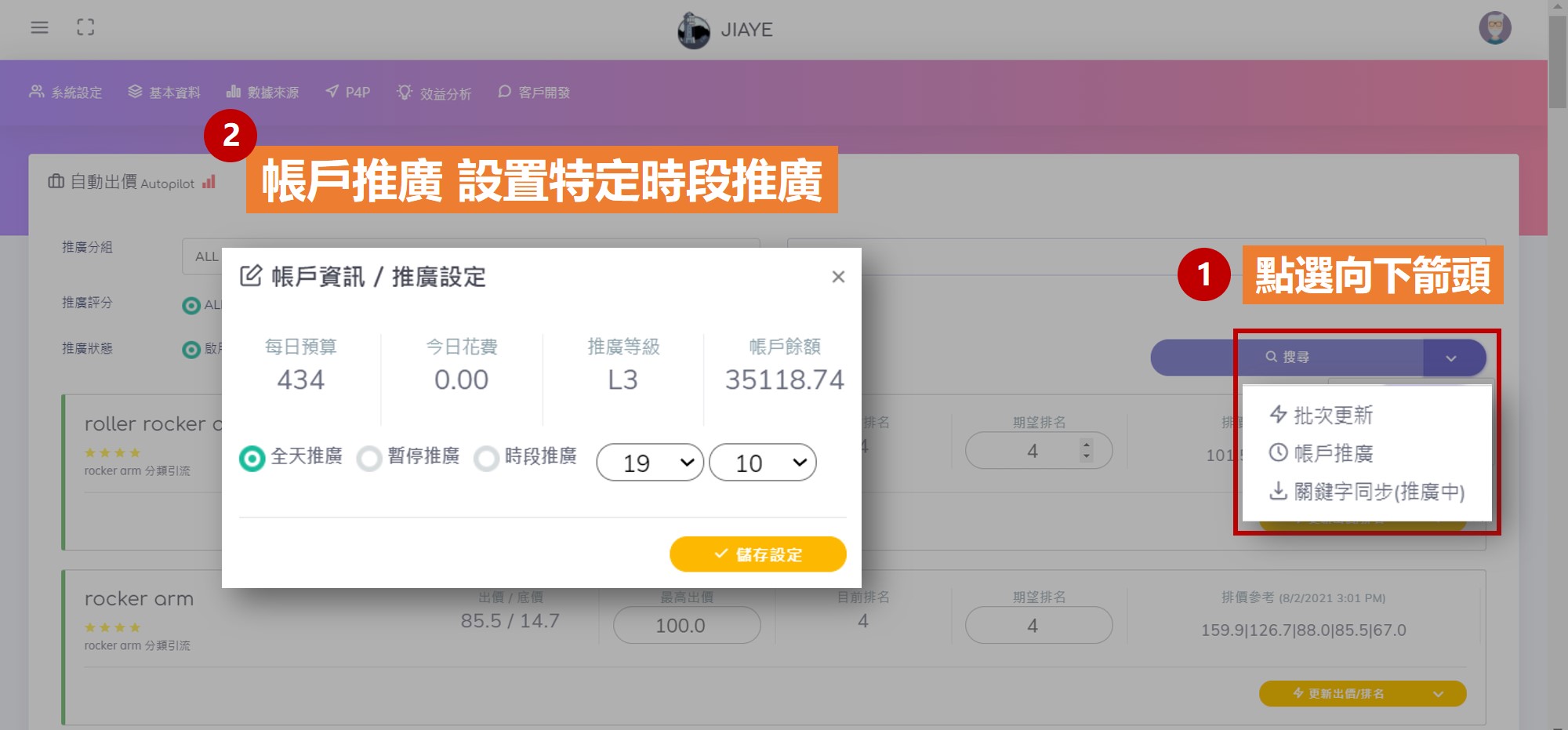Image resolution: width=1568 pixels, height=730 pixels.
Task: Close the 帳戶資訊 dialog
Action: pyautogui.click(x=838, y=277)
